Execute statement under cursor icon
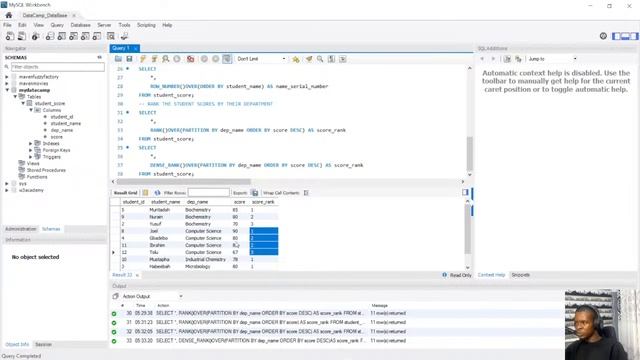Screen dimensions: 640x360 154,59
